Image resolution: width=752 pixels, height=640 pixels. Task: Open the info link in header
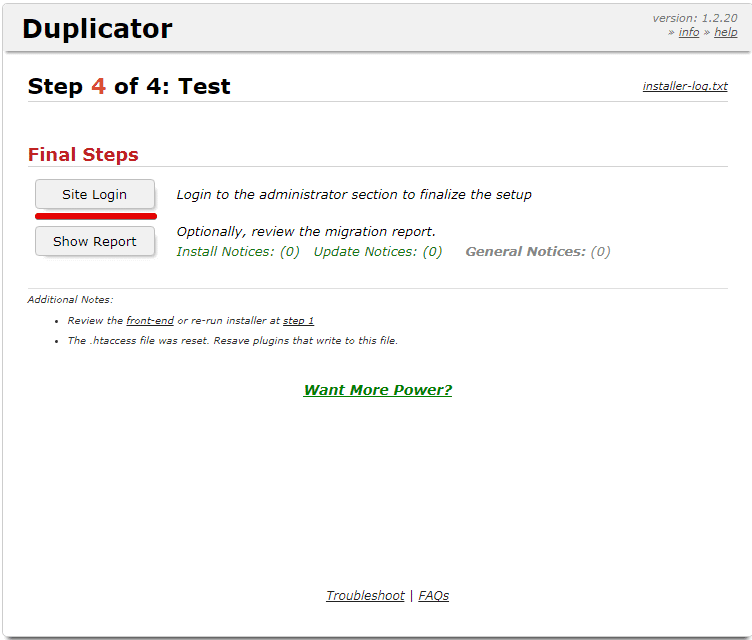[689, 32]
